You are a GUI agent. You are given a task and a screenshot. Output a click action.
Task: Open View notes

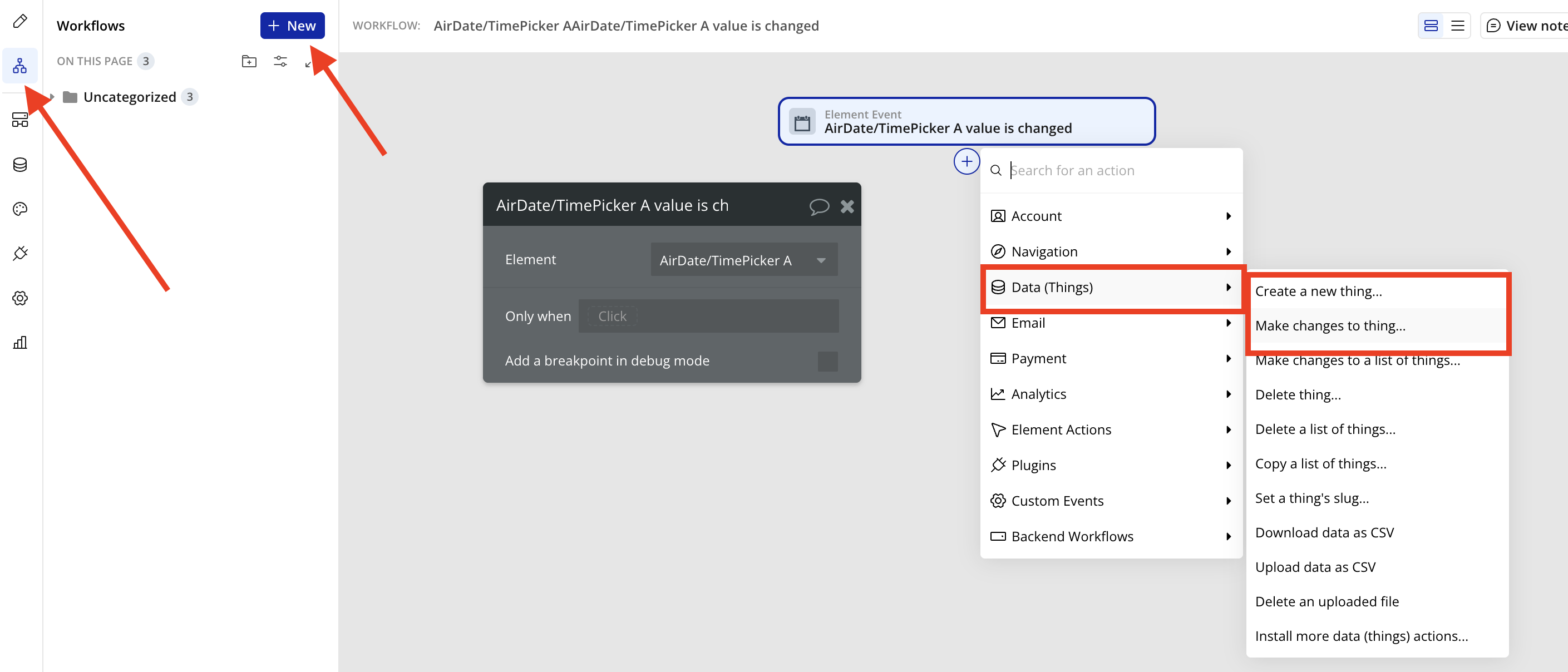[x=1525, y=26]
